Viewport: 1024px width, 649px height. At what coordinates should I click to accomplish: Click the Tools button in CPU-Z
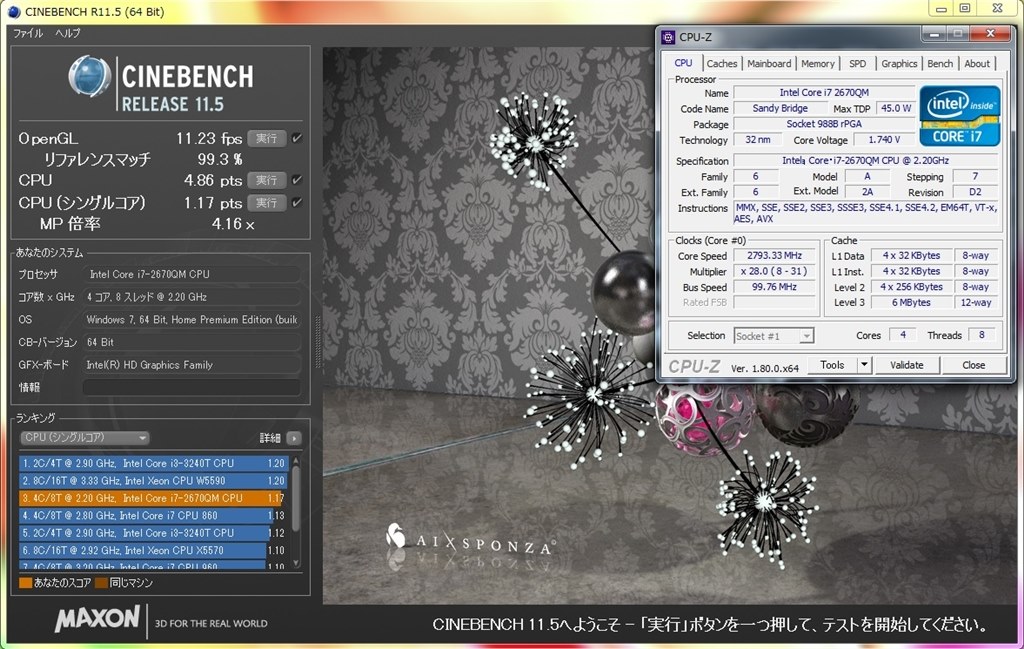[x=832, y=365]
